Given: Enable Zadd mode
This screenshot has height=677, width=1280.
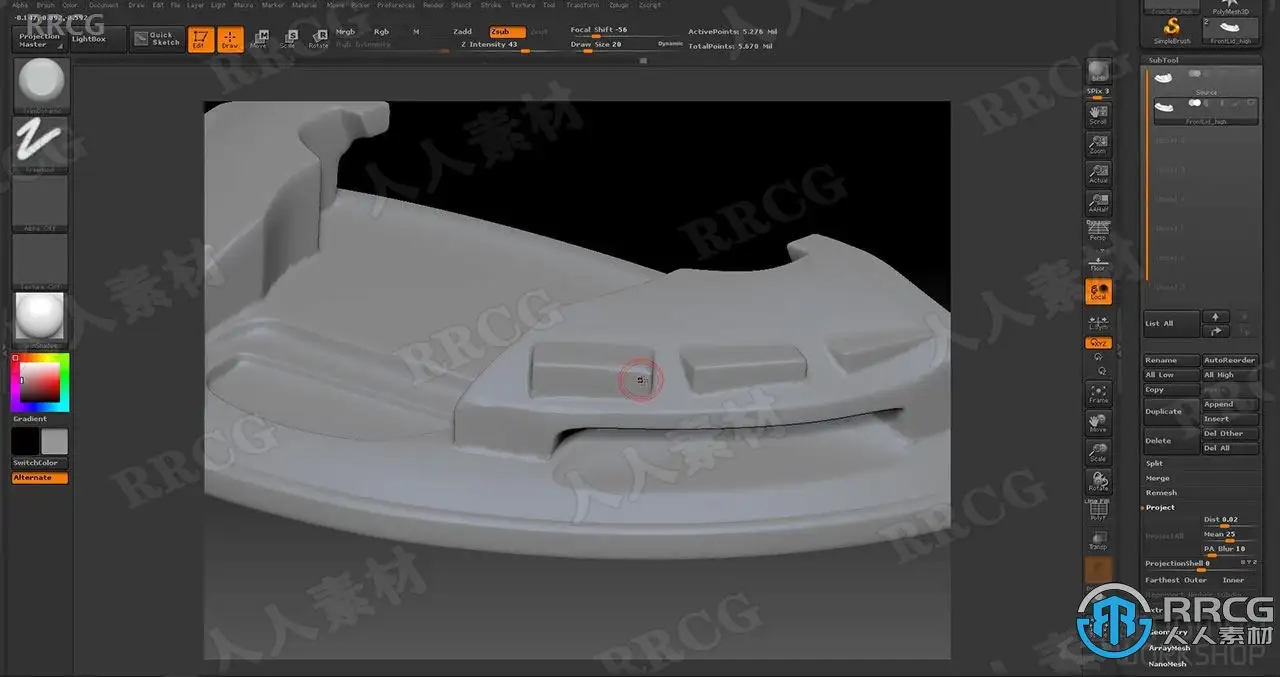Looking at the screenshot, I should click(463, 32).
